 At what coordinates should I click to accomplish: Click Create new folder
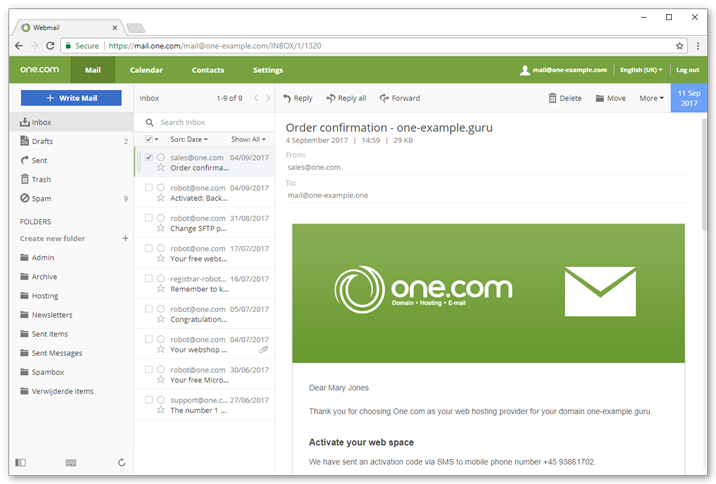[53, 238]
